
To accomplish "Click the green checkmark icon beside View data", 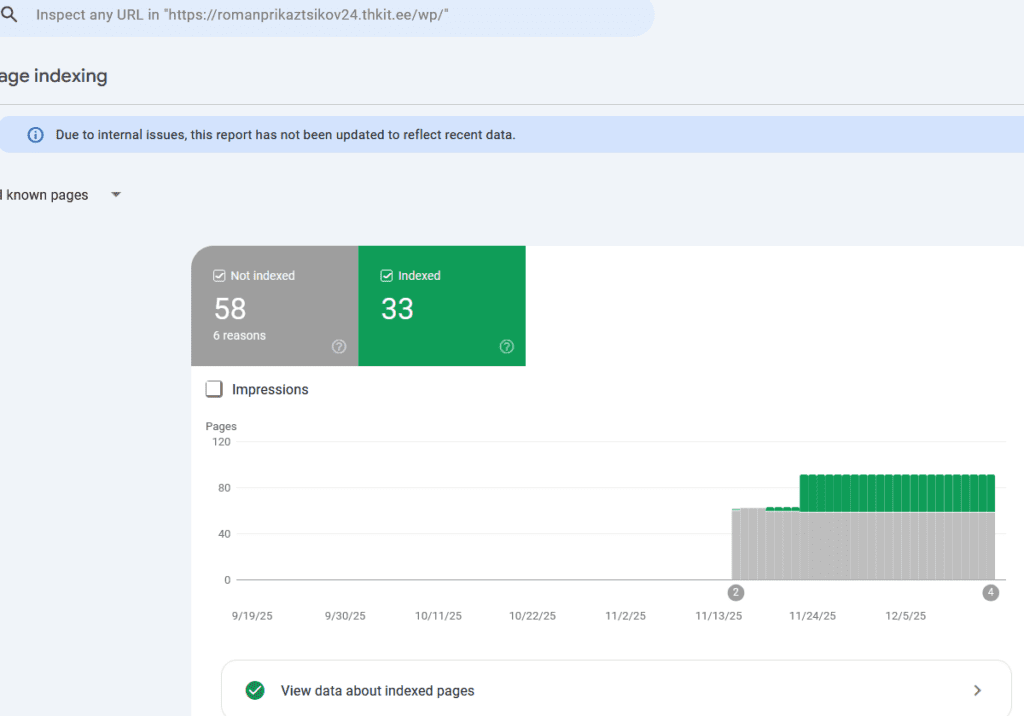I will [255, 690].
